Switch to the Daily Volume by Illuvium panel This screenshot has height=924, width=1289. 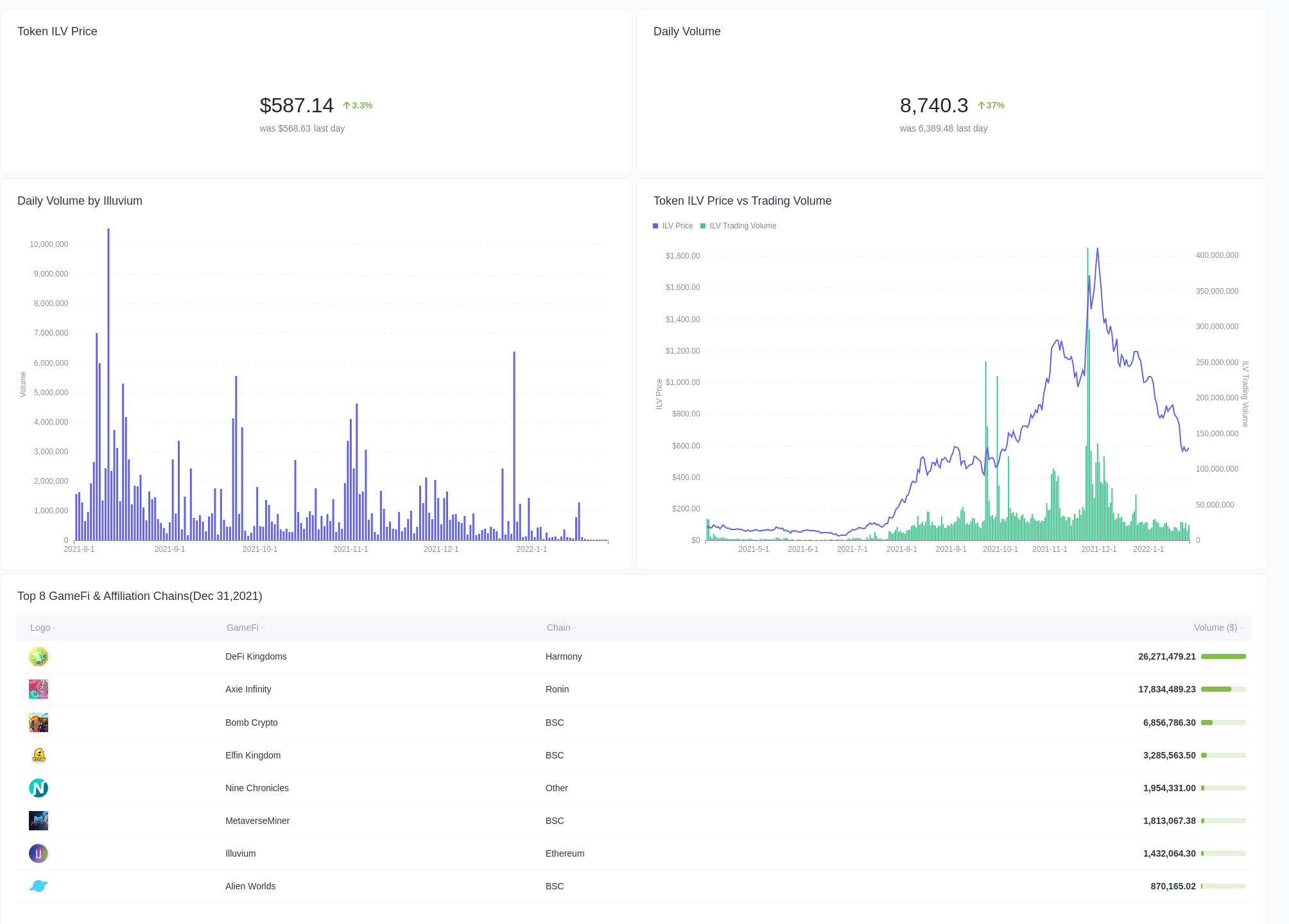[80, 201]
